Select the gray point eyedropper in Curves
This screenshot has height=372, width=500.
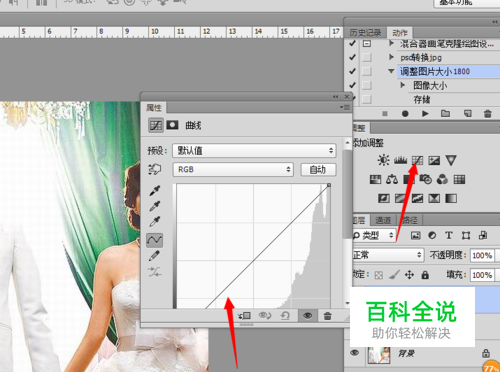(x=155, y=206)
